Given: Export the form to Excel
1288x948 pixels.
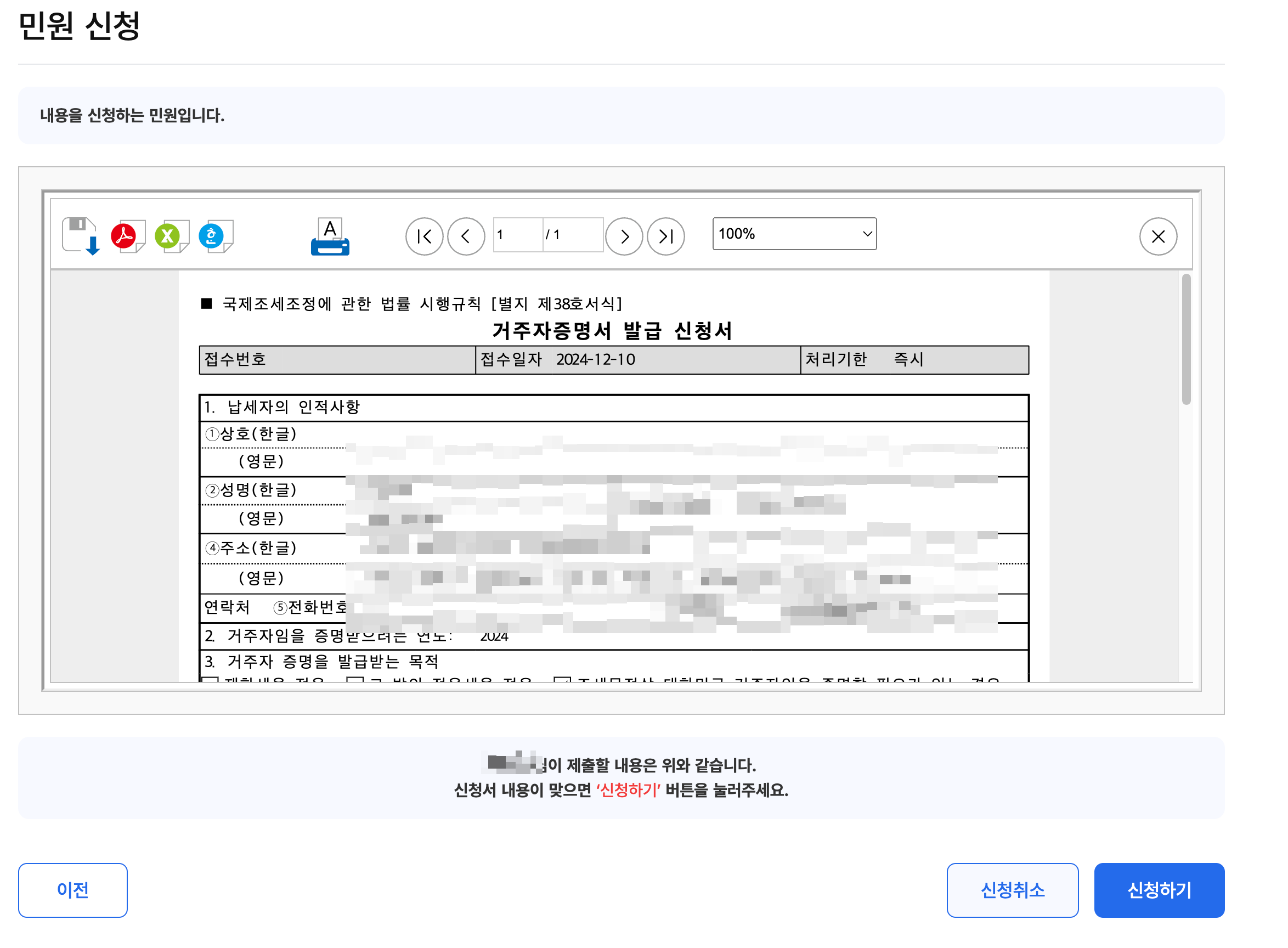Looking at the screenshot, I should tap(171, 236).
